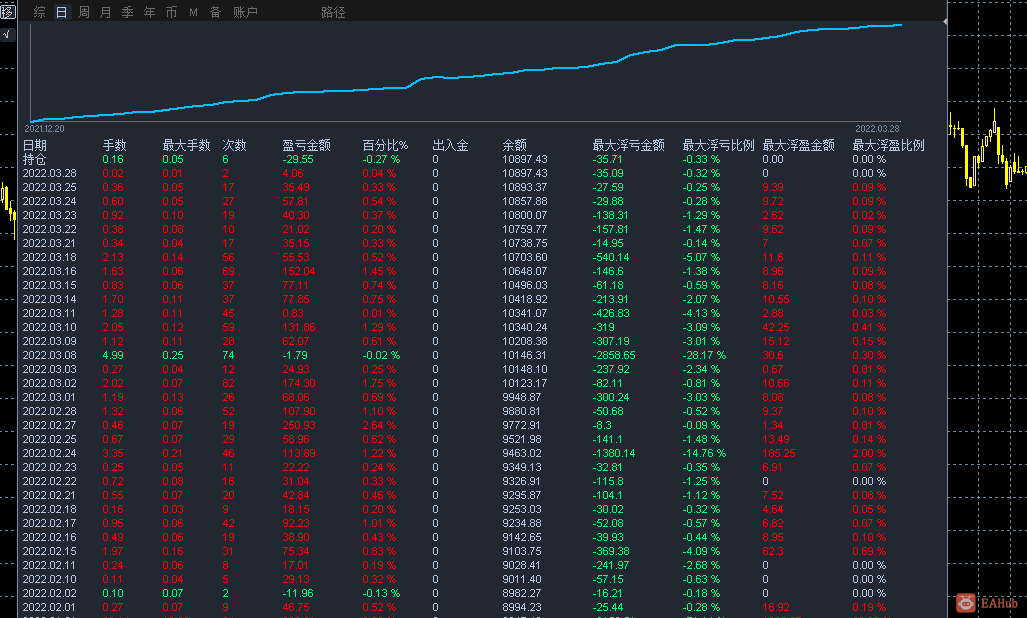Select the 日 daily tab
The height and width of the screenshot is (618, 1027).
[62, 12]
